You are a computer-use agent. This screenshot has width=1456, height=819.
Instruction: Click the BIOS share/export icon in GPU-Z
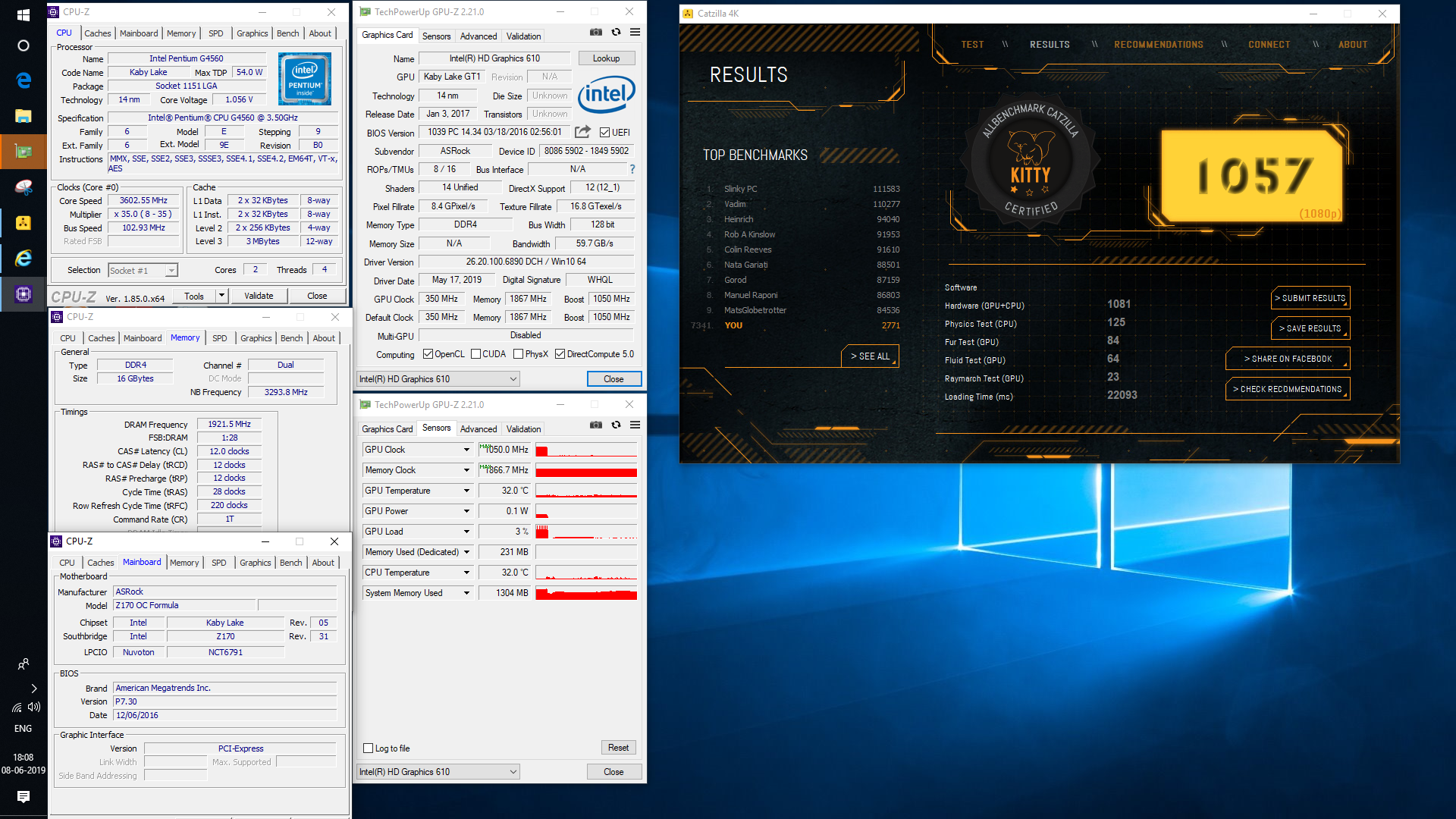click(x=582, y=132)
